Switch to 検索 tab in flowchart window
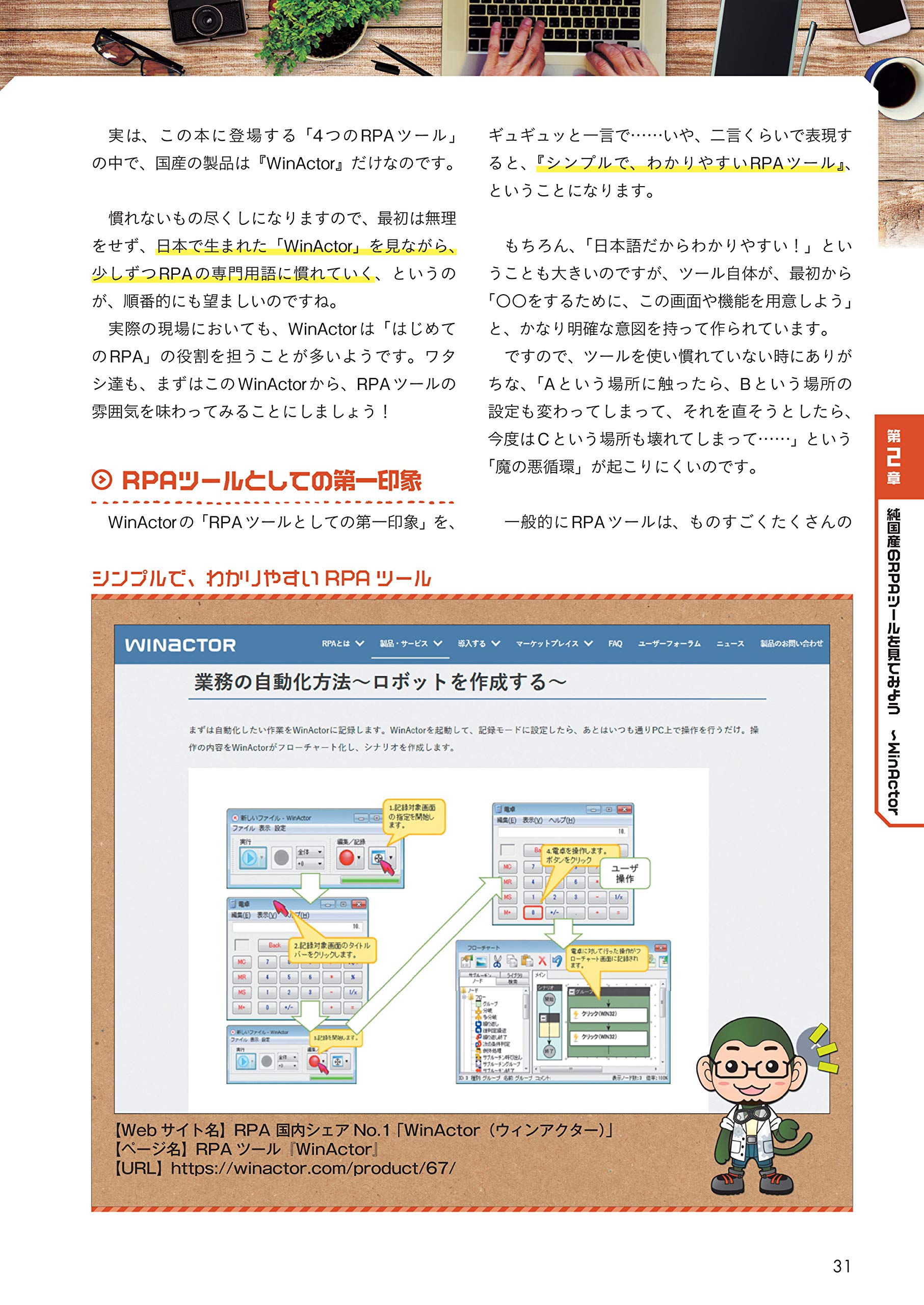 [x=513, y=982]
